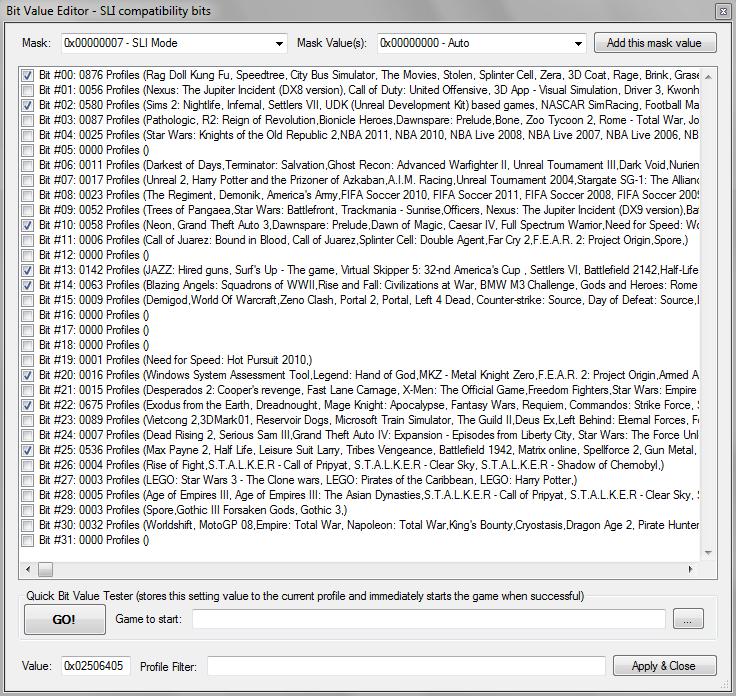The height and width of the screenshot is (696, 736).
Task: Check Bit #19 Need for Speed checkbox
Action: coord(28,360)
